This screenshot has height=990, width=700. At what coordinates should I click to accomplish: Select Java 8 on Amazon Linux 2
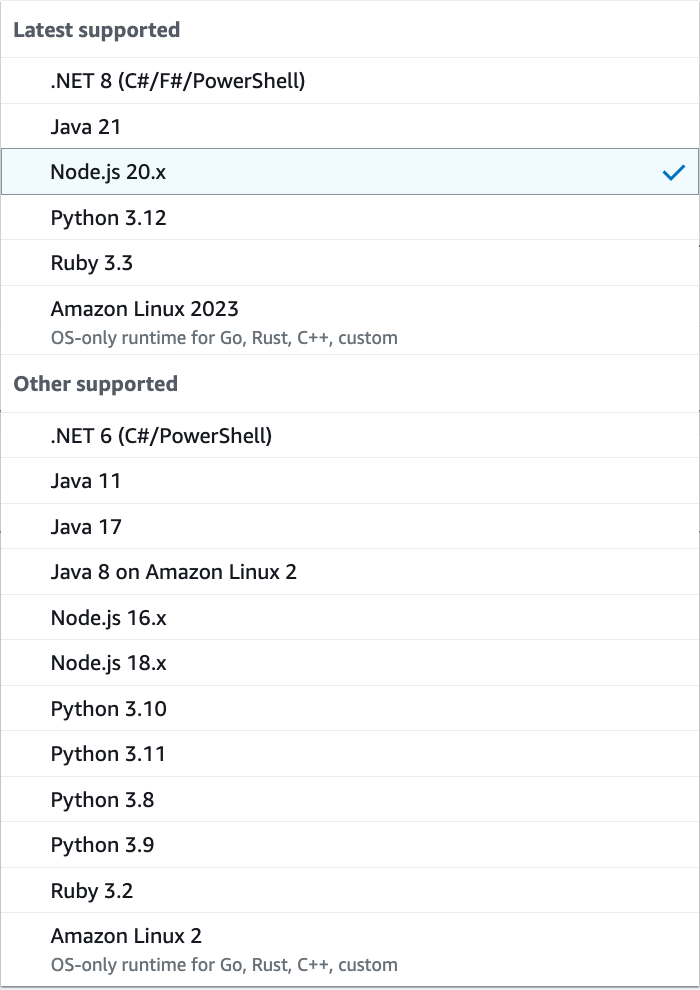point(350,571)
